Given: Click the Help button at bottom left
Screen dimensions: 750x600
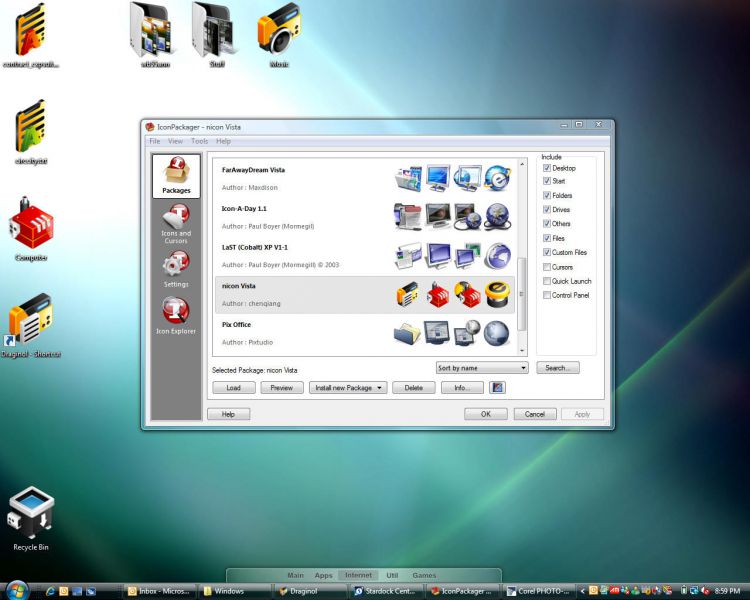Looking at the screenshot, I should click(x=228, y=414).
